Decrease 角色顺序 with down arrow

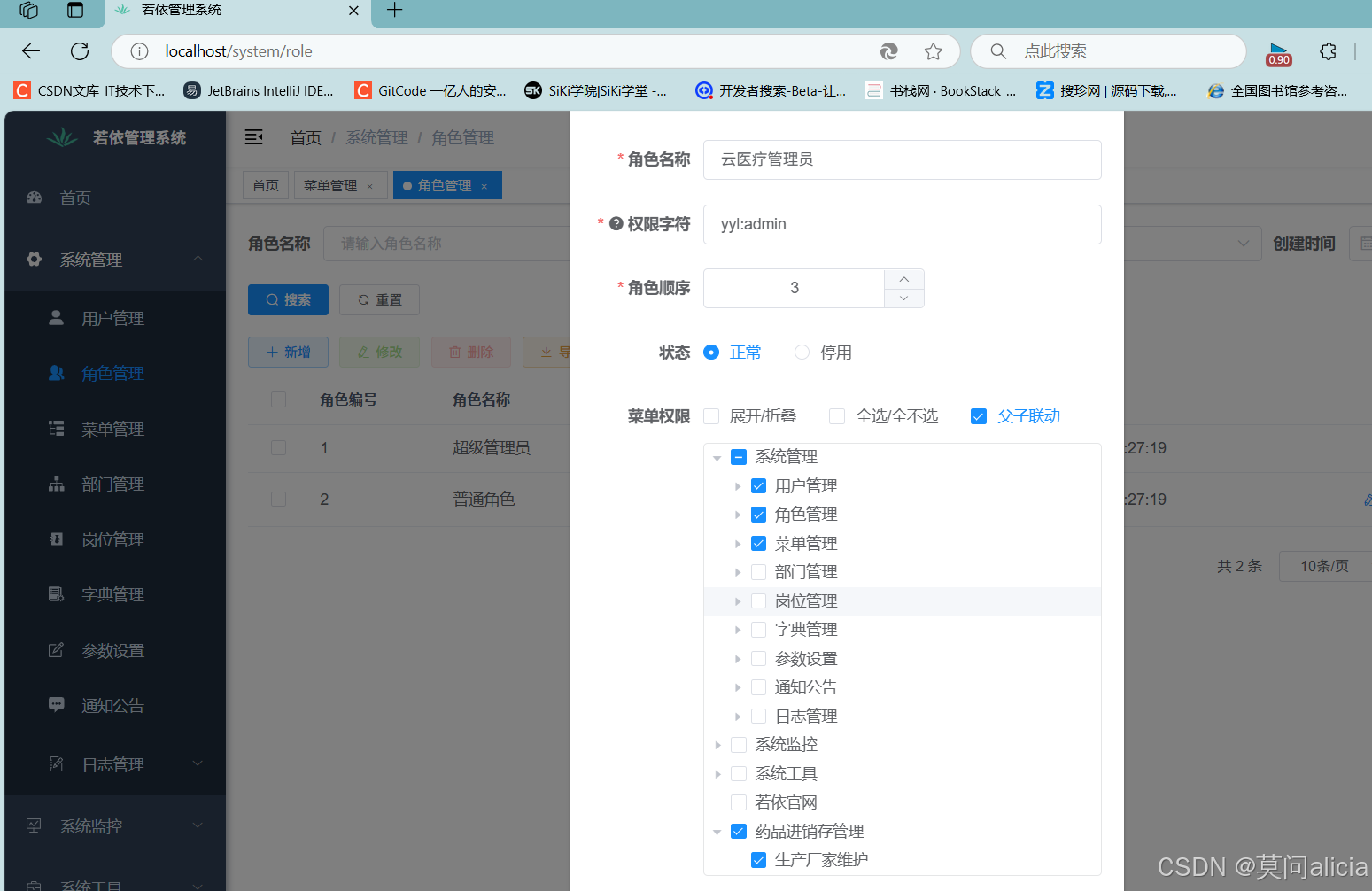coord(903,298)
